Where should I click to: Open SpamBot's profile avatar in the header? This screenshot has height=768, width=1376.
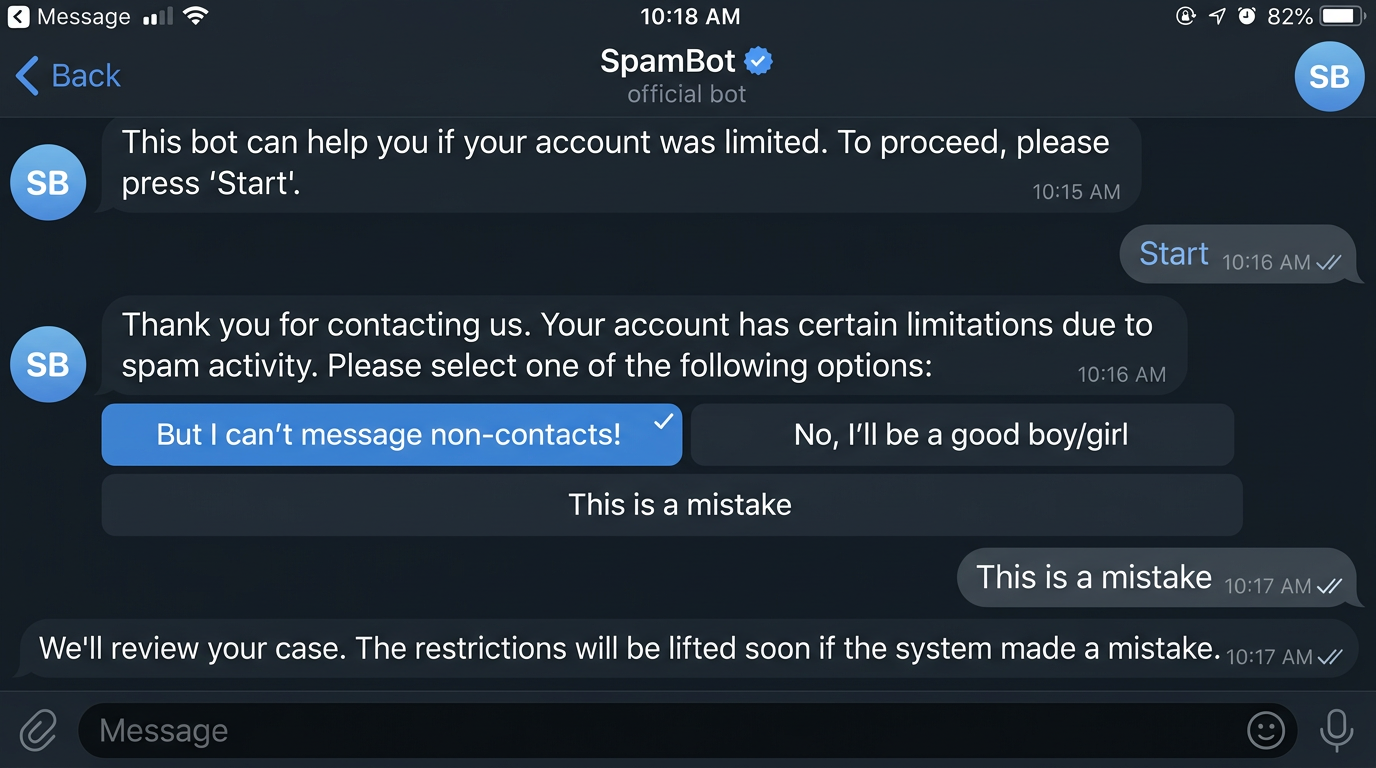click(1329, 76)
